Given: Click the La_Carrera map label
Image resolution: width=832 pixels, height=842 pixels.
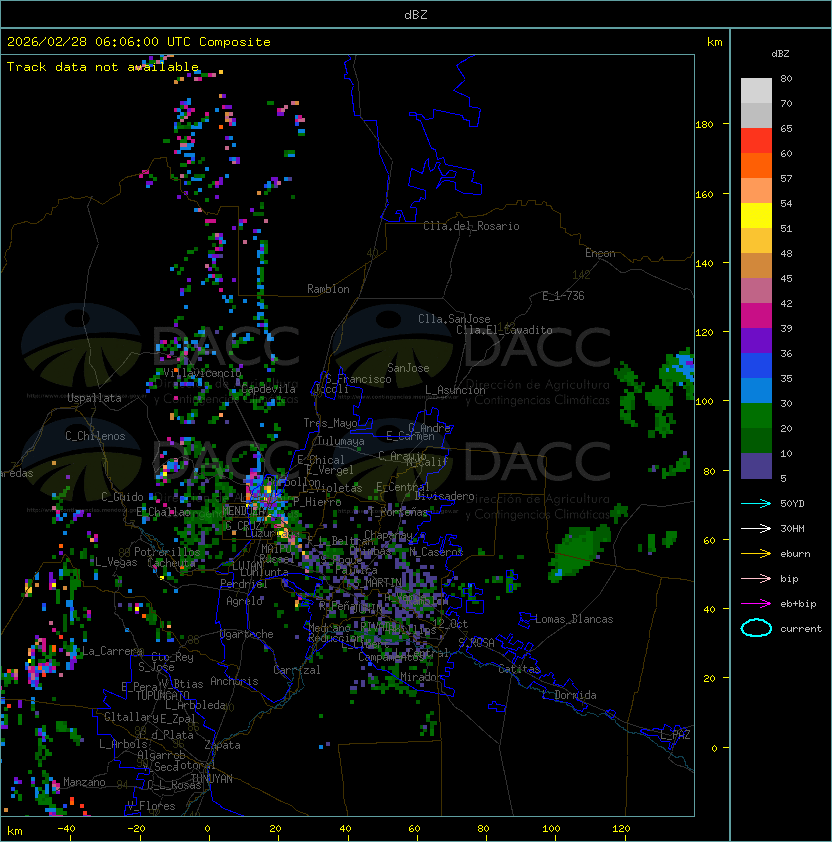Looking at the screenshot, I should [x=112, y=651].
